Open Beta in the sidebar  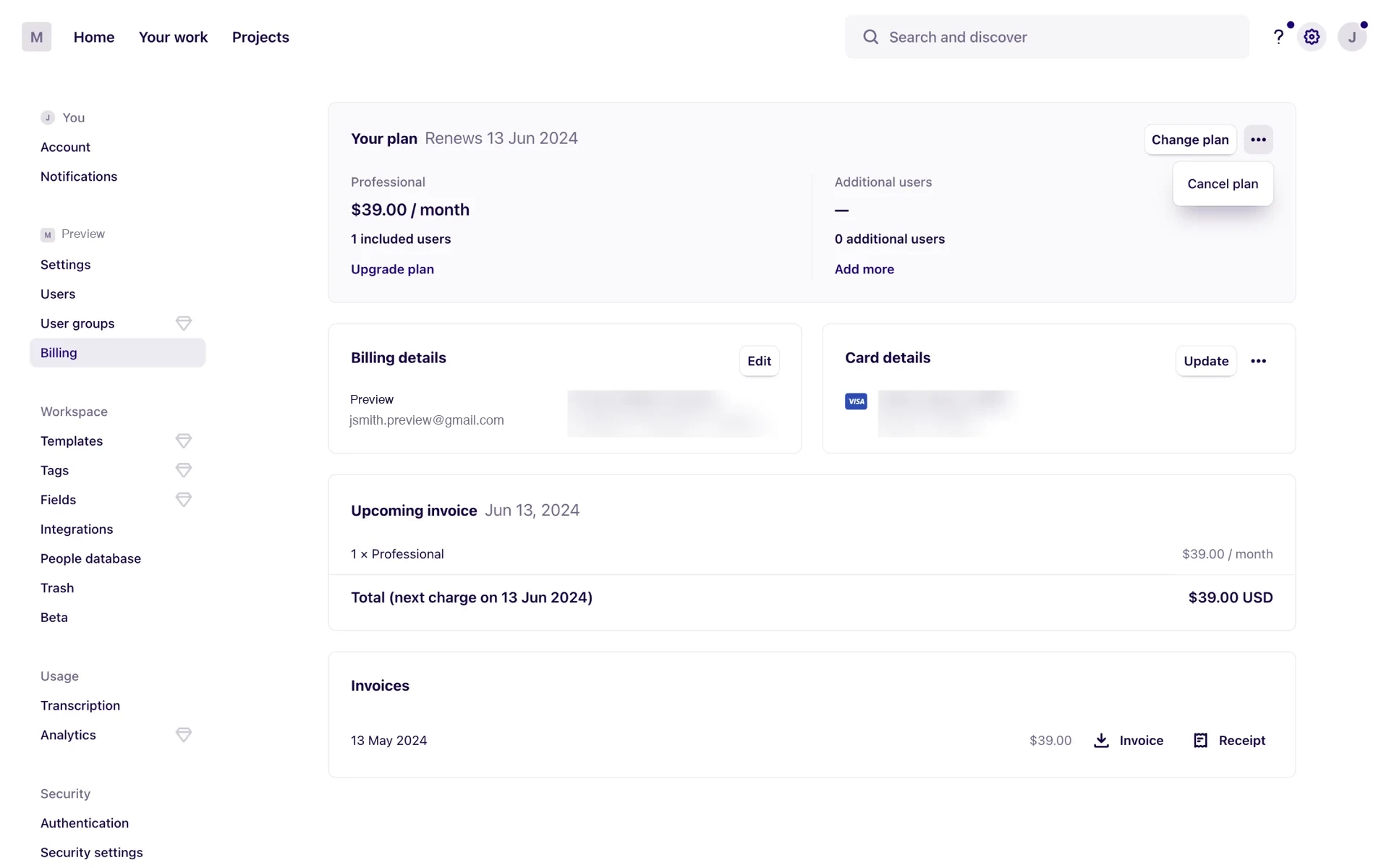click(x=54, y=618)
